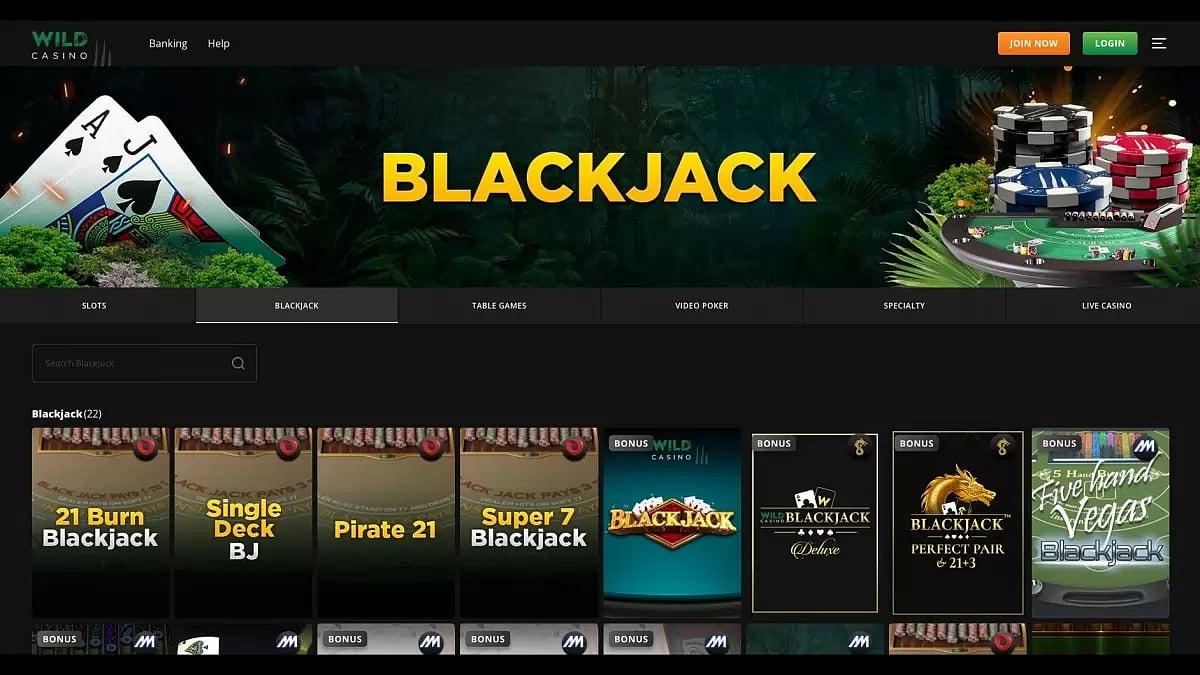Open the Video Poker tab
1200x675 pixels.
point(701,305)
